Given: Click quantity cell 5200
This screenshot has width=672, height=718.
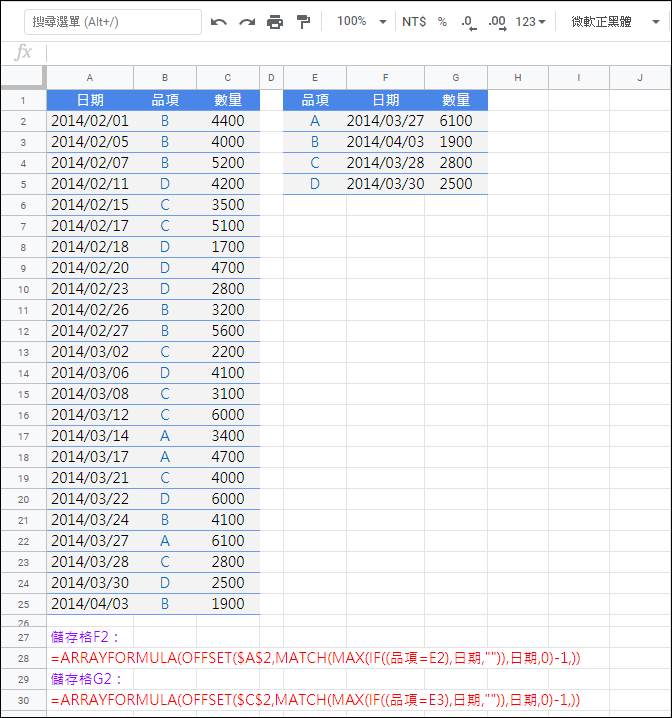Looking at the screenshot, I should [228, 163].
